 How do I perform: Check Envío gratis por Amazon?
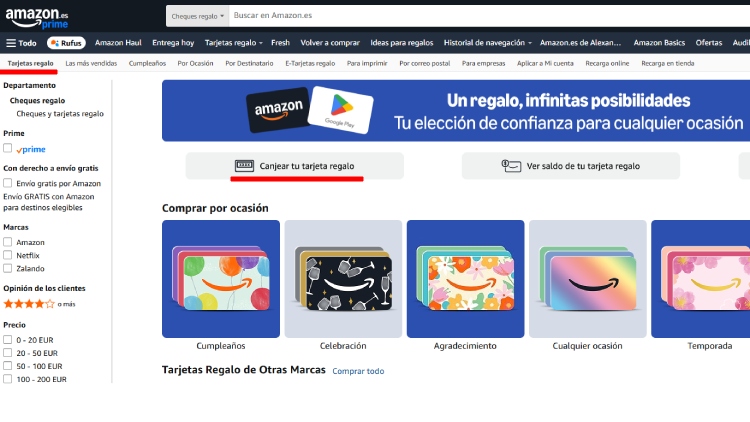point(8,184)
